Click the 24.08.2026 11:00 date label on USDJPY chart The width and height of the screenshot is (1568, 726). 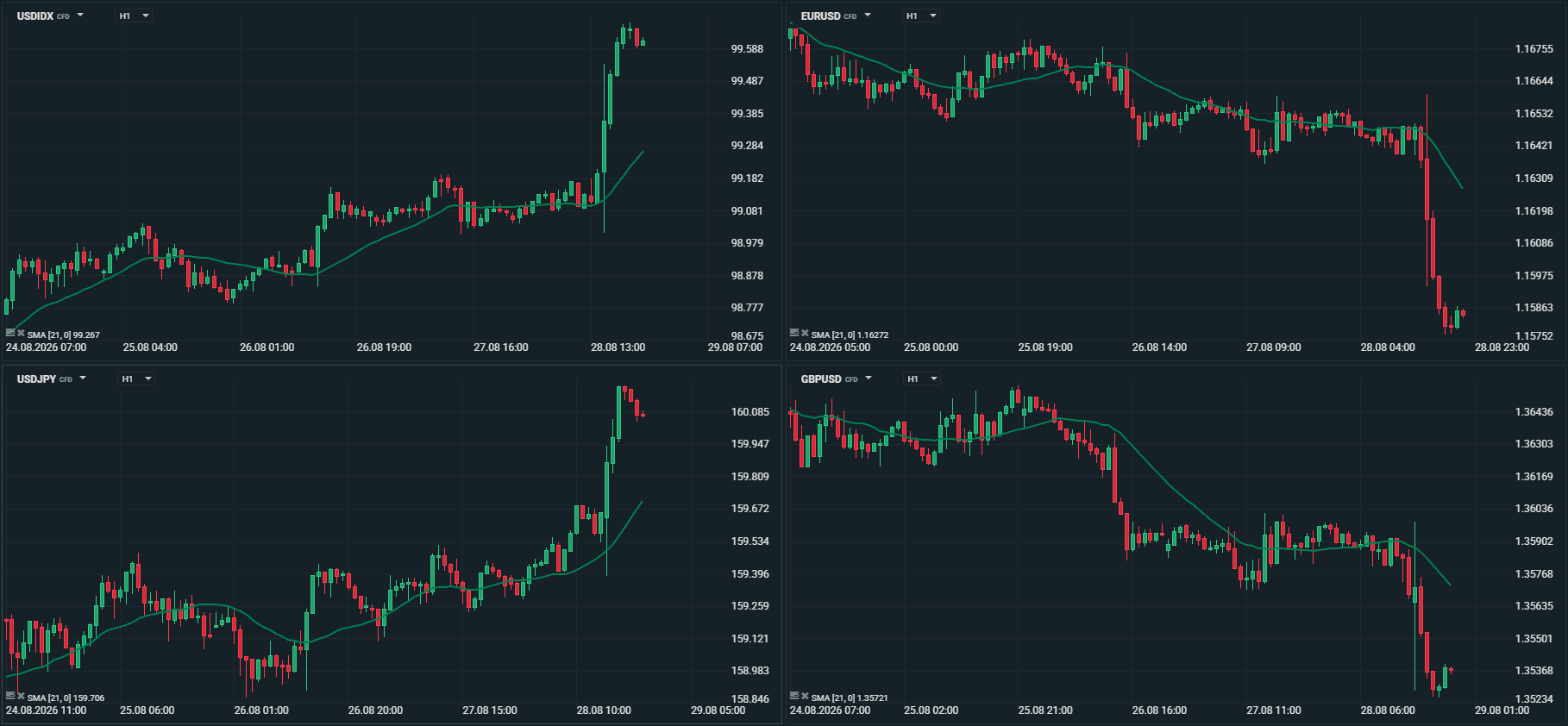(x=46, y=710)
